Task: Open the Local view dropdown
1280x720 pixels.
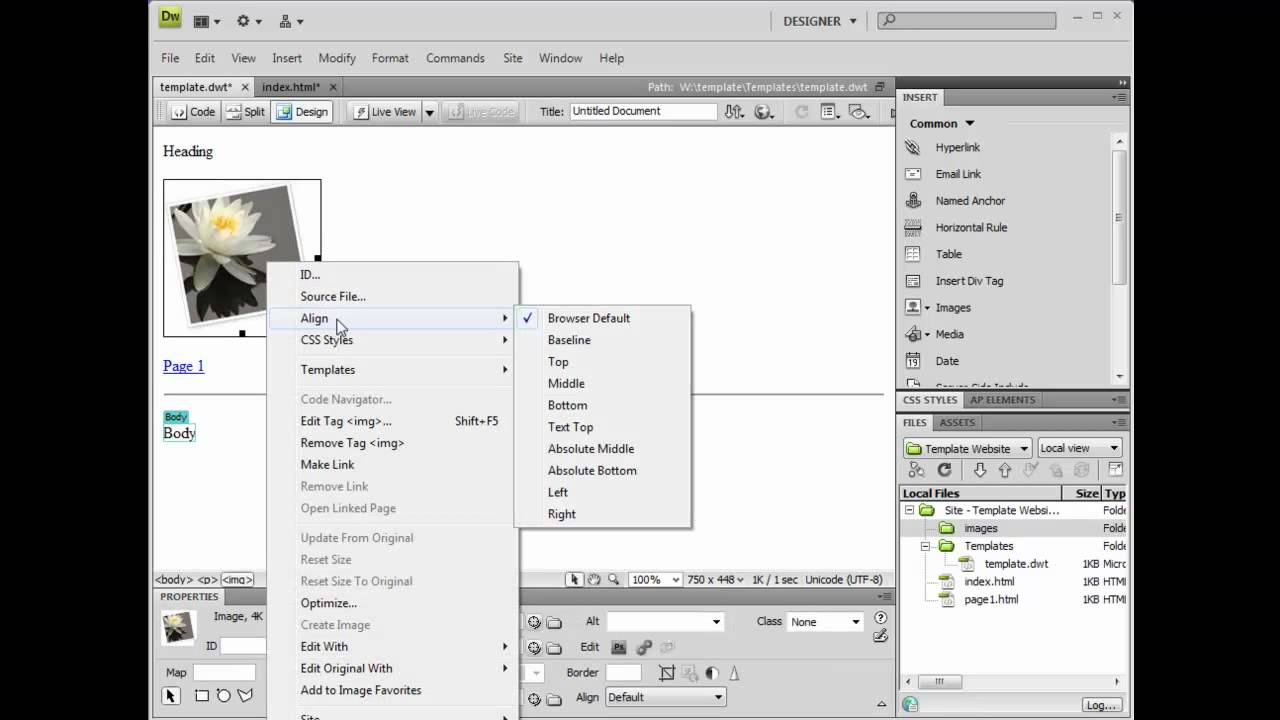Action: [x=1080, y=448]
